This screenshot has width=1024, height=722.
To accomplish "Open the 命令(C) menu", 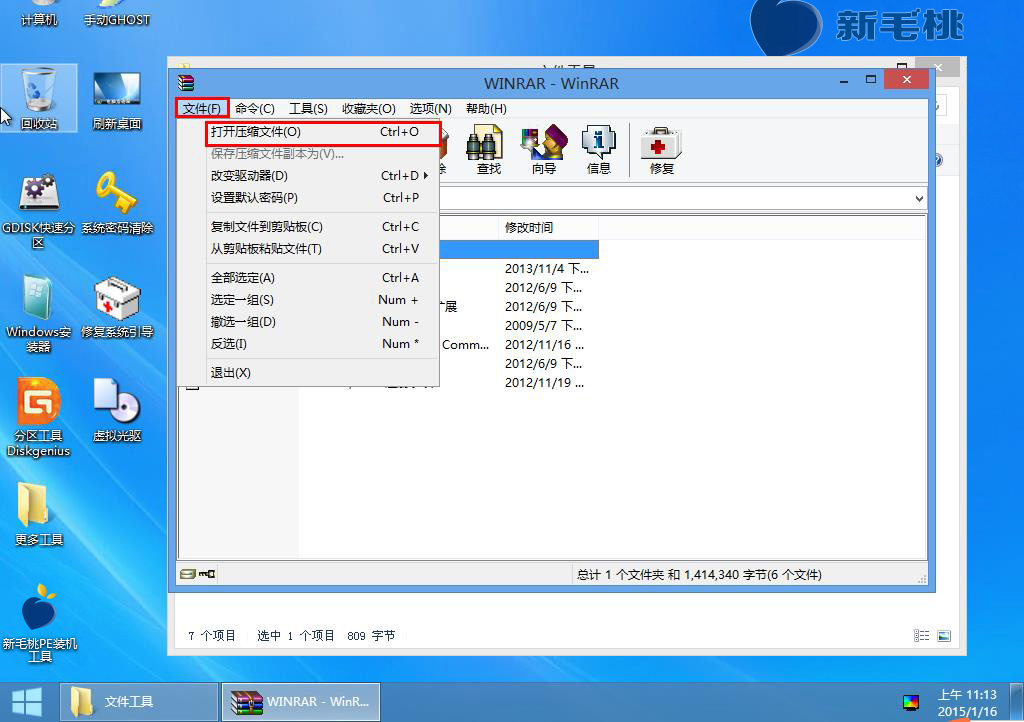I will click(255, 108).
